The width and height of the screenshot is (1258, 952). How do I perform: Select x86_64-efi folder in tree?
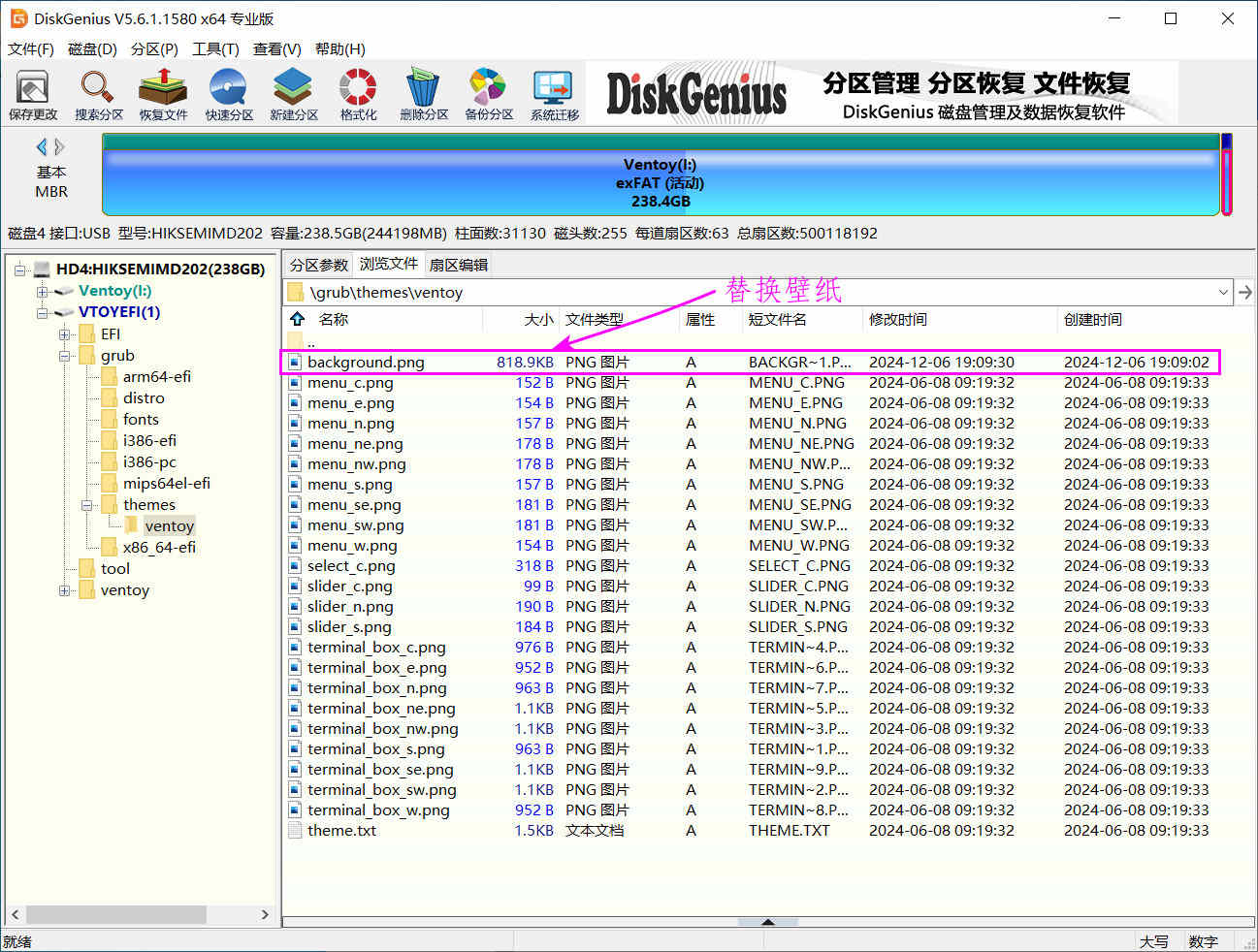(159, 548)
